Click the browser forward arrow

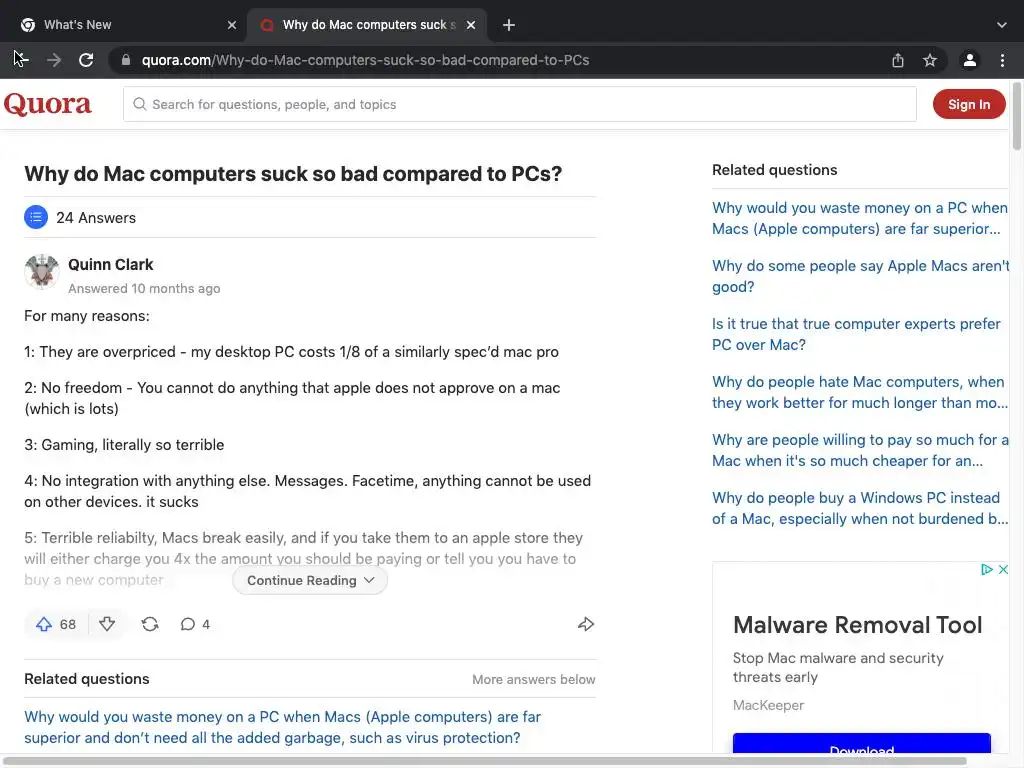54,60
